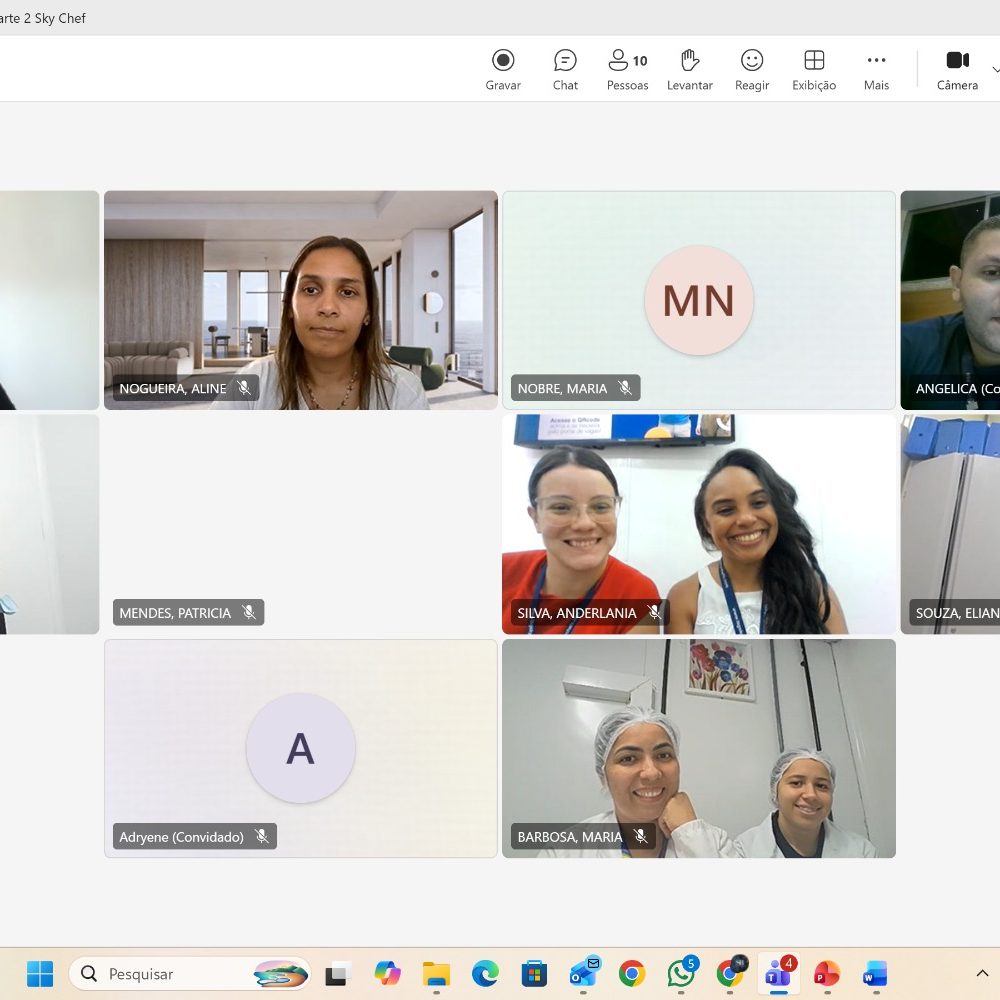Screen dimensions: 1000x1000
Task: Select the BARBOSA, MARIA video tile
Action: point(698,748)
